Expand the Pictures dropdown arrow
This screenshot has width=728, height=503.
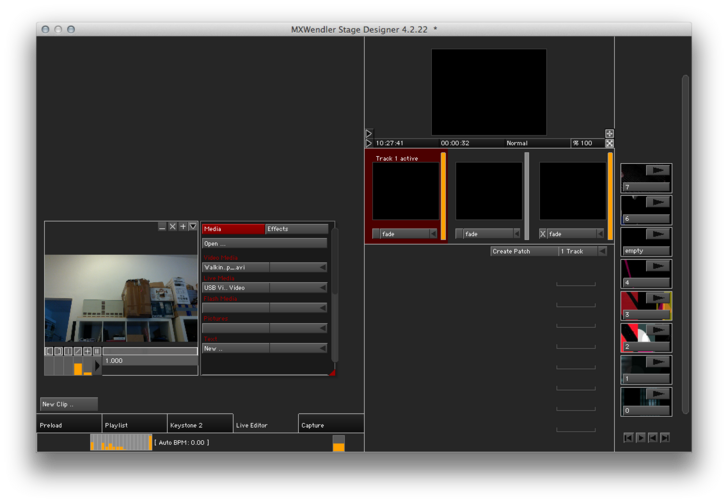(x=323, y=328)
